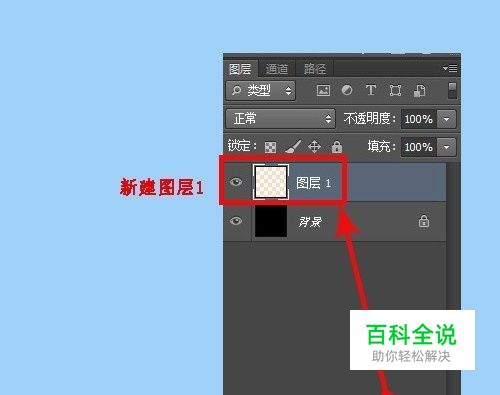Open the 类型 filter type dropdown
This screenshot has height=395, width=500.
tap(260, 90)
